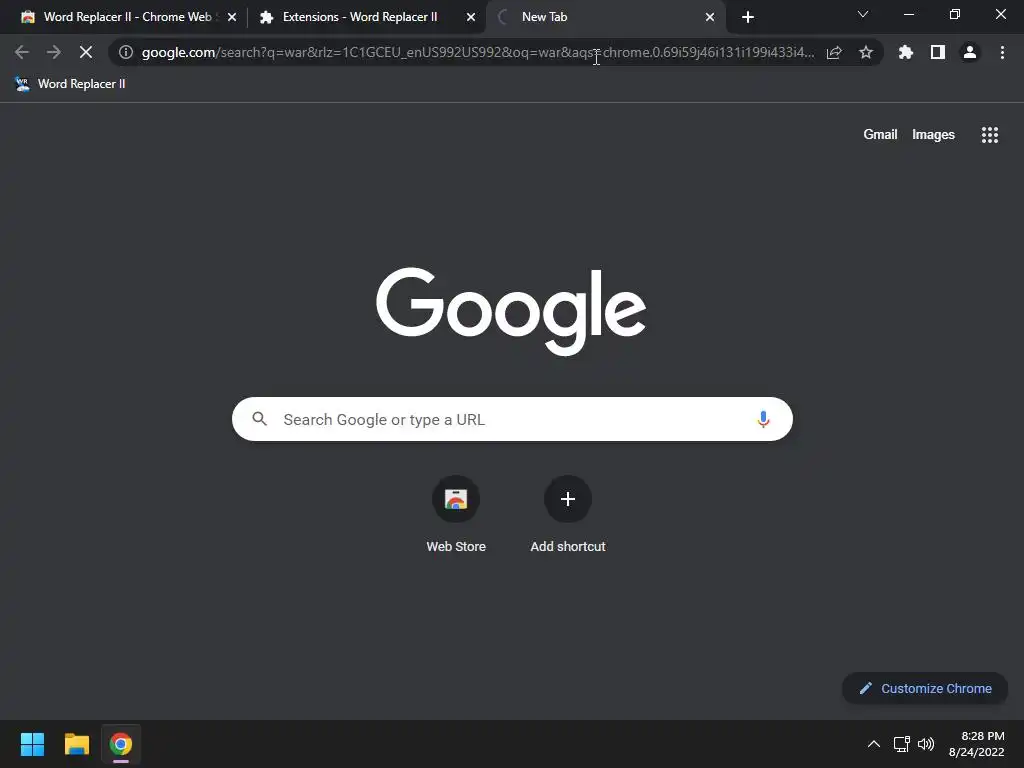1024x768 pixels.
Task: Open the Word Replacer II bookmark
Action: coord(70,84)
